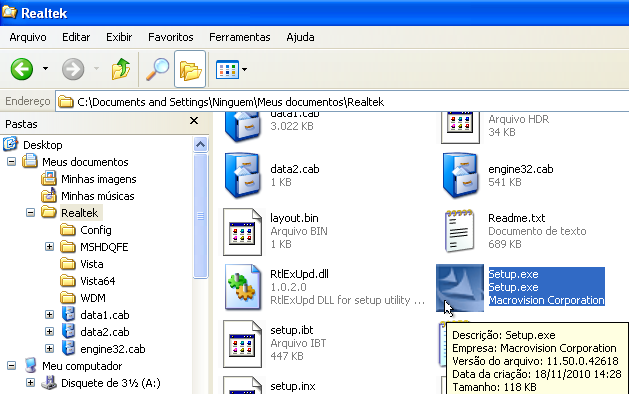Screen dimensions: 629x394
Task: Select Minhas imagens in the tree
Action: point(98,179)
